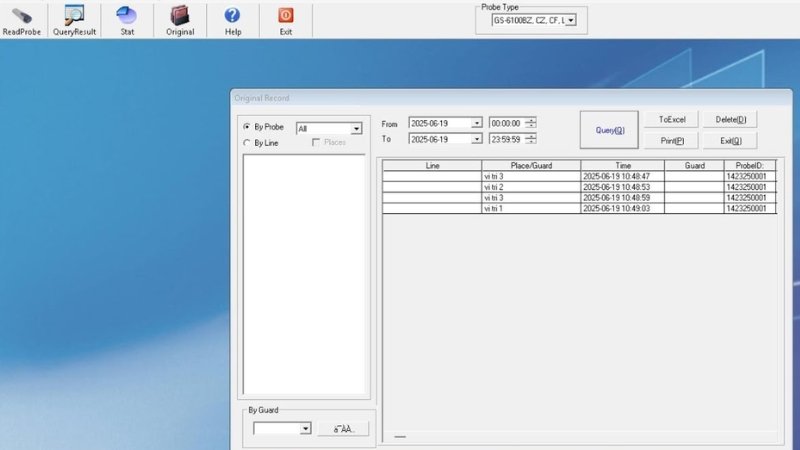Expand the To date dropdown picker

click(x=476, y=139)
